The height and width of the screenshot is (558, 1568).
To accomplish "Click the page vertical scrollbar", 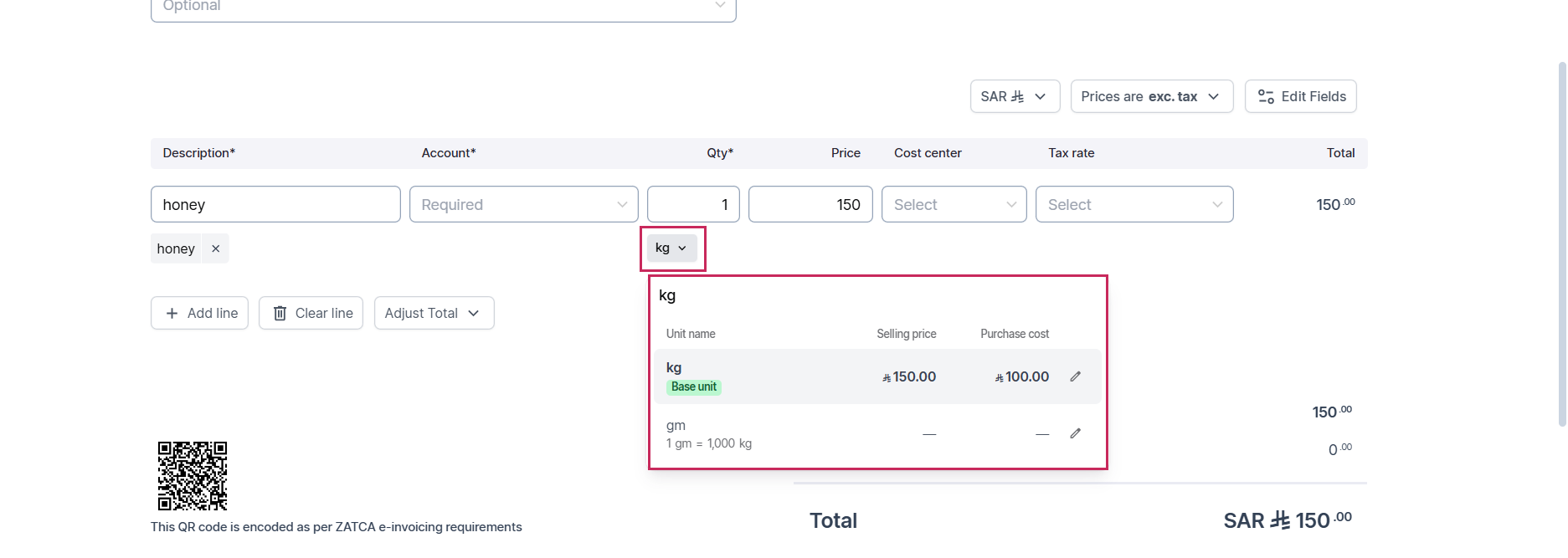I will (x=1562, y=243).
